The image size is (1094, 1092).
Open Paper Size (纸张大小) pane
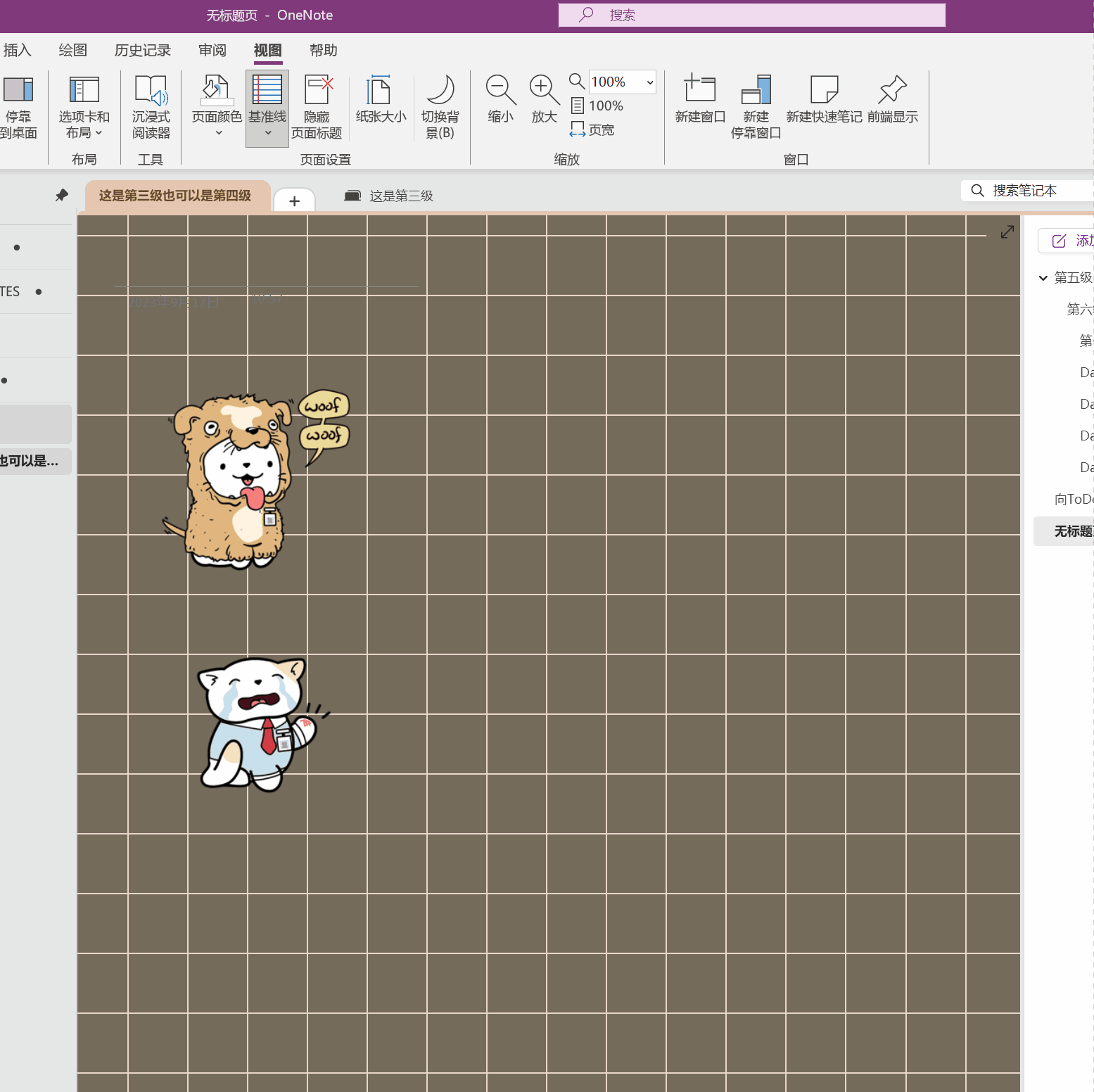pos(381,91)
